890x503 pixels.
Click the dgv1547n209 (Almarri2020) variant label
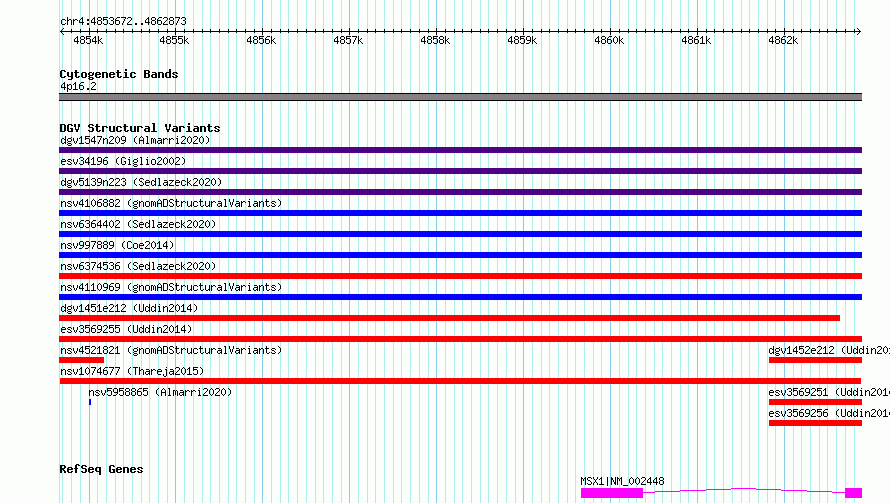[135, 140]
